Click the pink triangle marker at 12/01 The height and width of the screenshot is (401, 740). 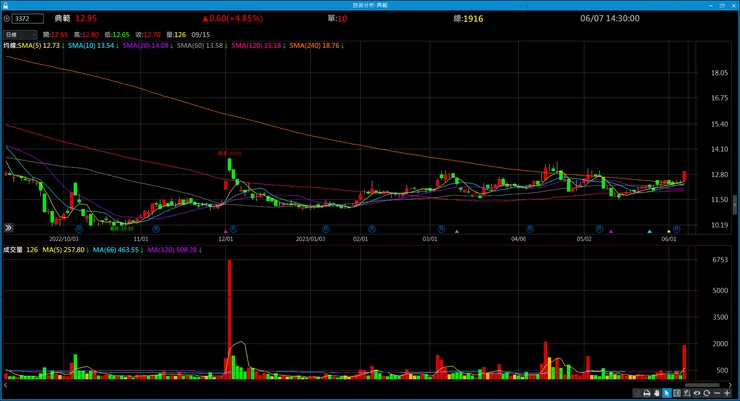[x=226, y=231]
